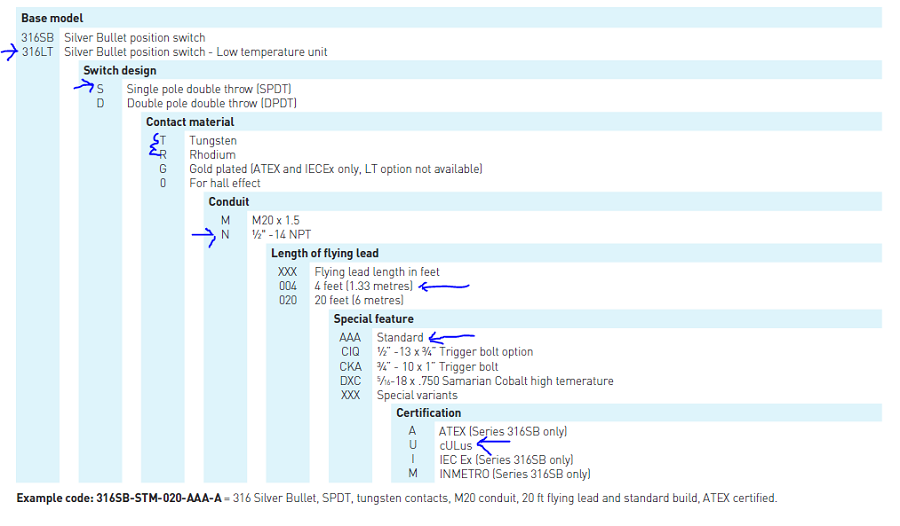Select the Rhodium contact material text
Image resolution: width=900 pixels, height=526 pixels.
click(212, 155)
